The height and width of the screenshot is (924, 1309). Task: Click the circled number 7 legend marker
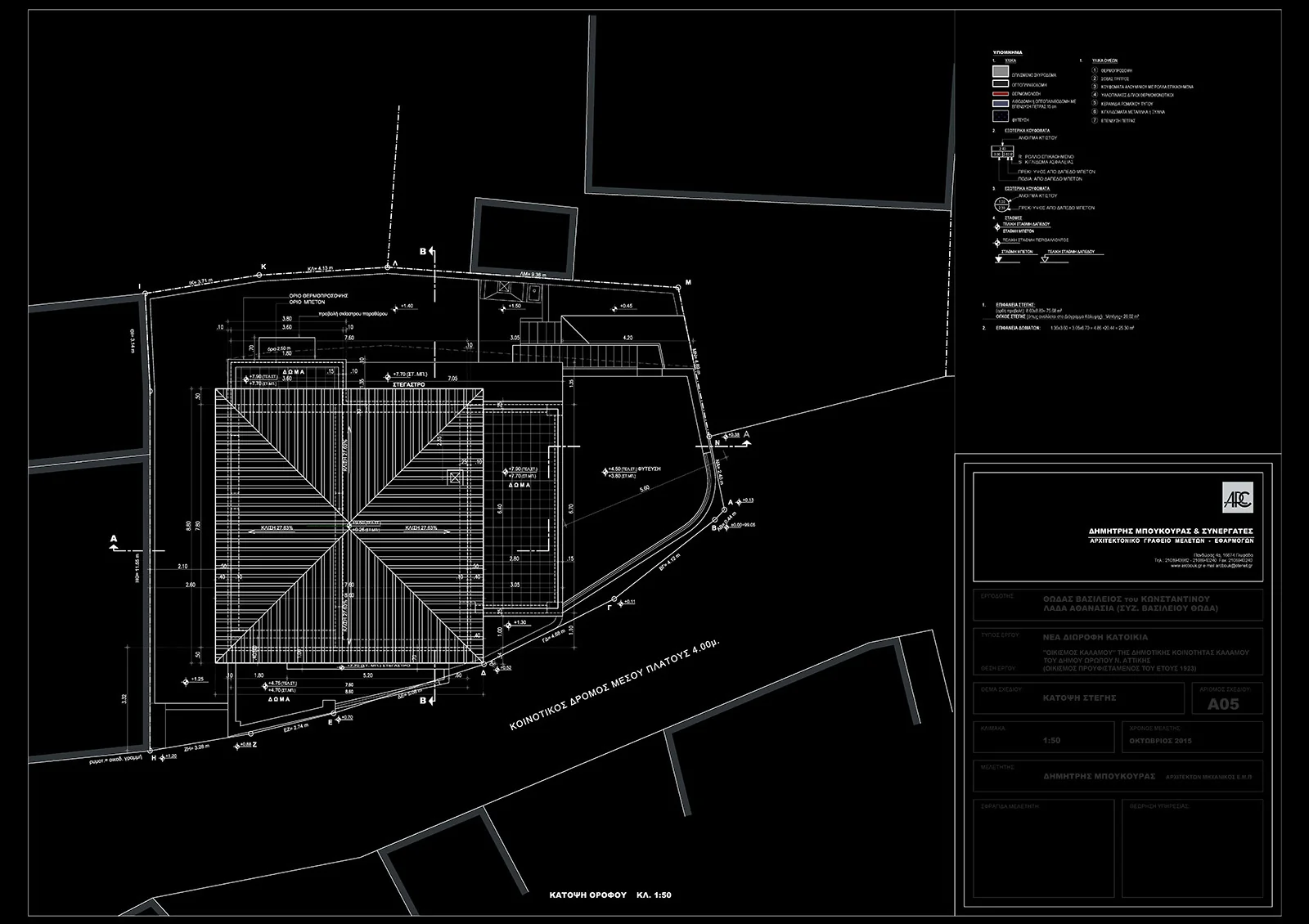point(1095,120)
